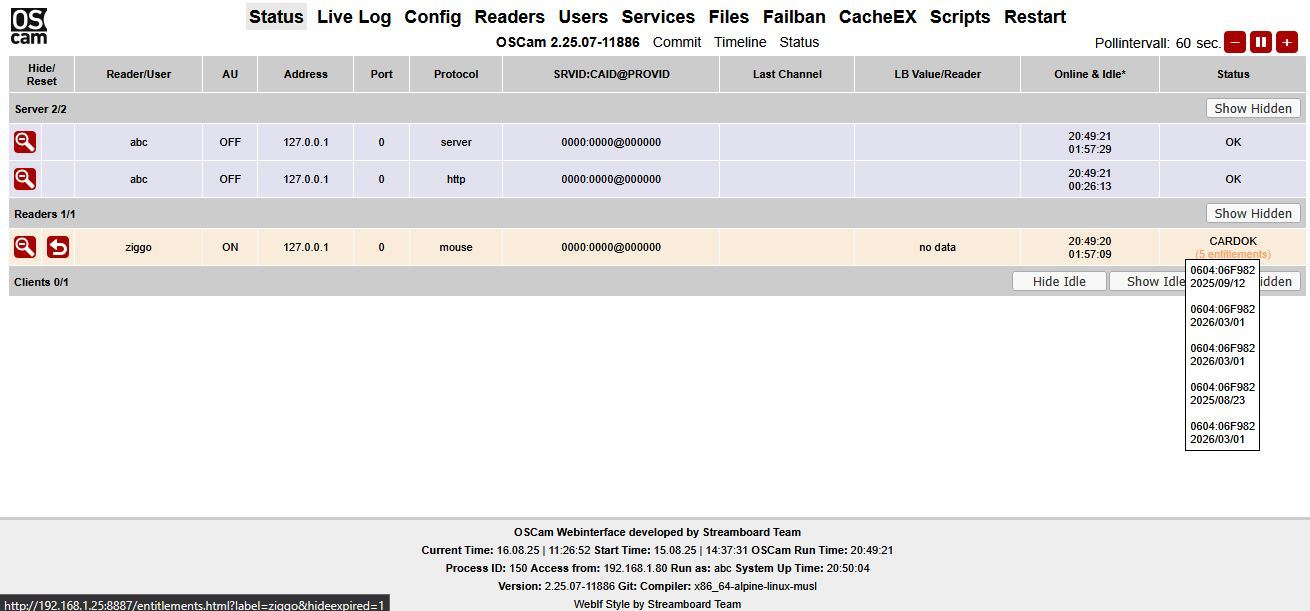Hide the ziggo reader with magnifier icon
Viewport: 1310px width, 611px height.
(25, 247)
